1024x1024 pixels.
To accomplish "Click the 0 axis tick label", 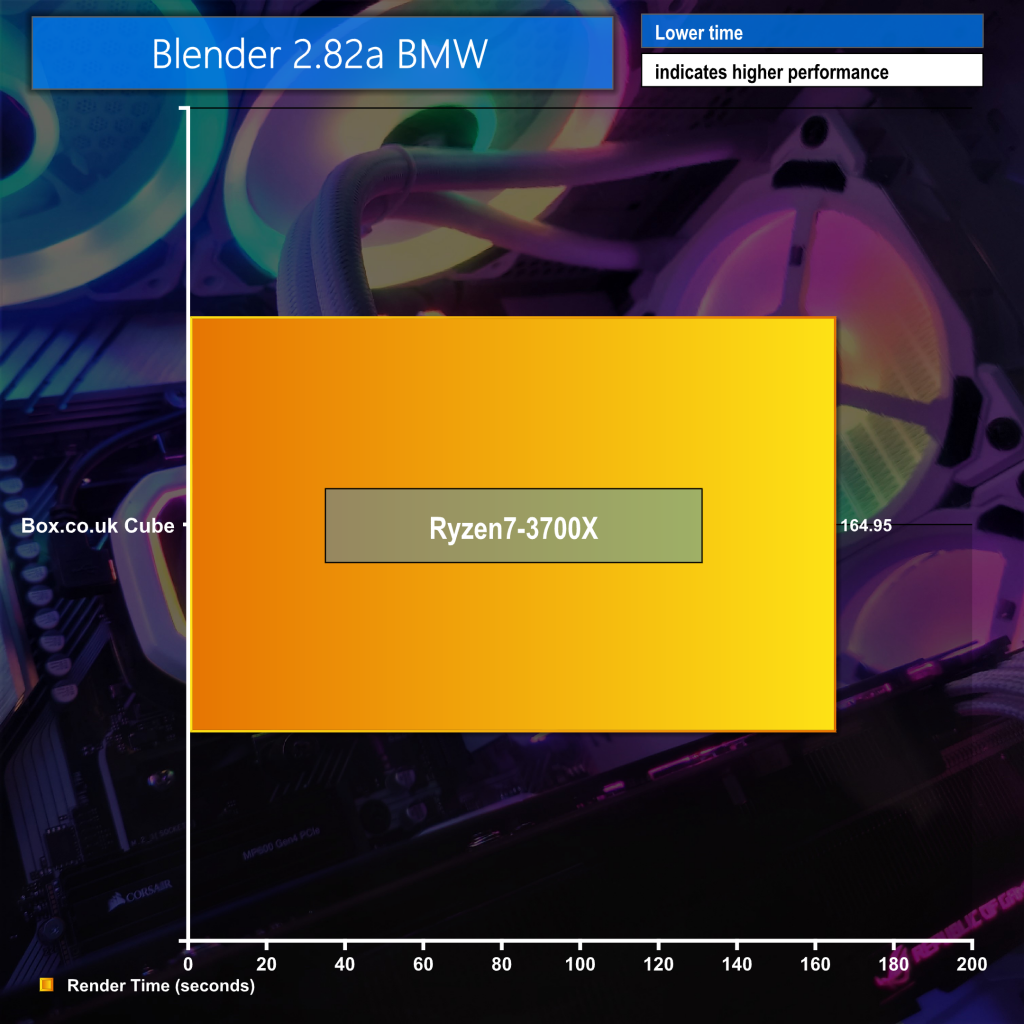I will click(188, 964).
